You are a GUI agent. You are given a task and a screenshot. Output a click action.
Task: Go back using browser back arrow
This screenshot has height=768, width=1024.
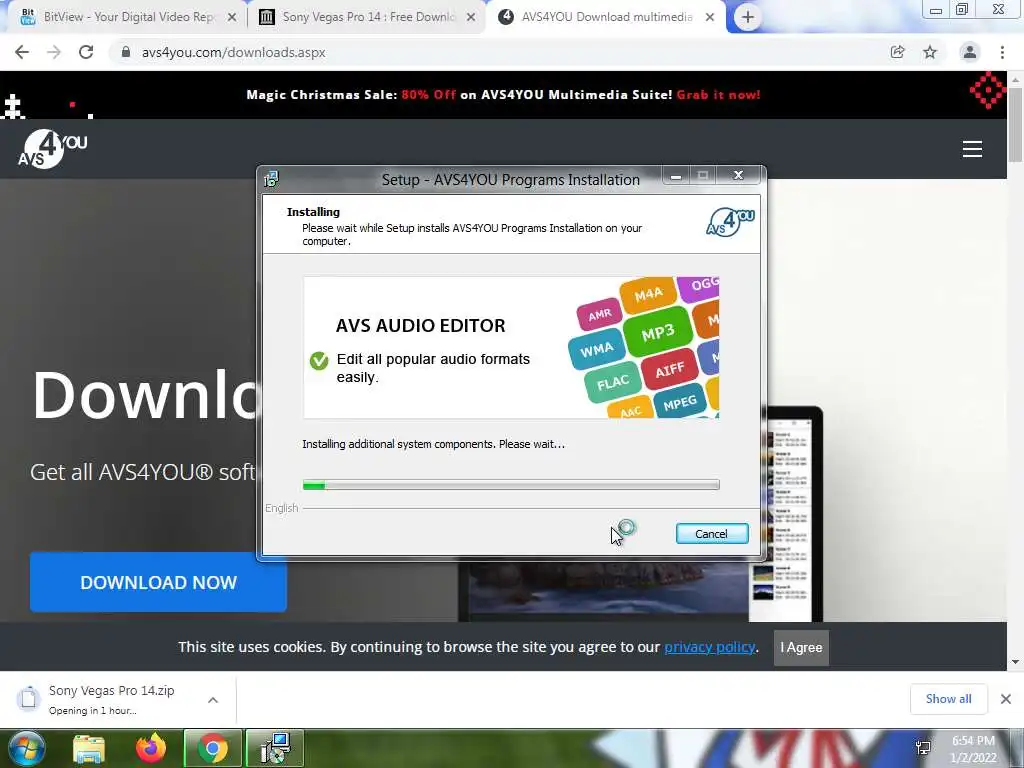(x=22, y=52)
